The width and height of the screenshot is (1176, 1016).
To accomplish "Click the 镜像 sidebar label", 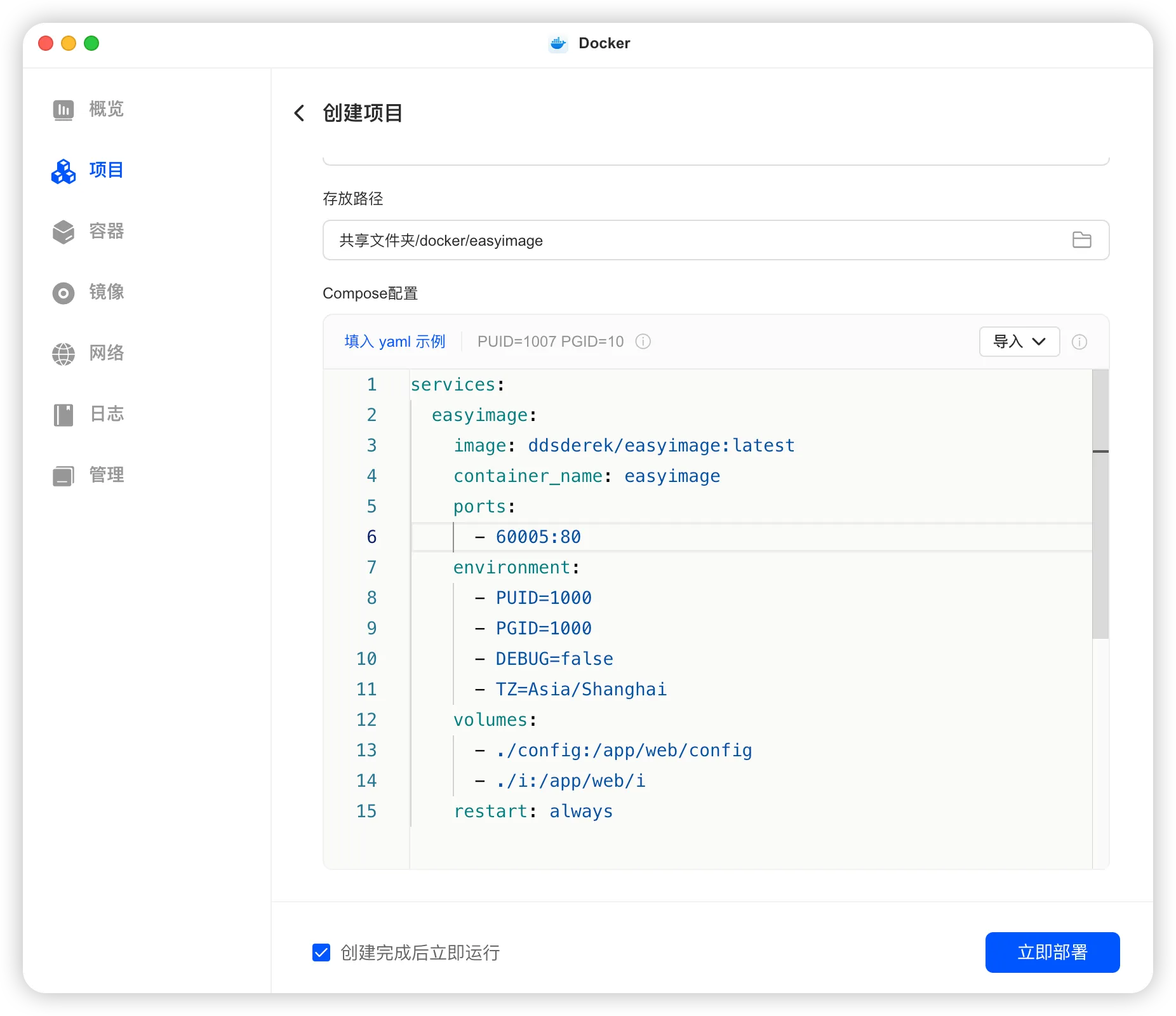I will (x=106, y=292).
